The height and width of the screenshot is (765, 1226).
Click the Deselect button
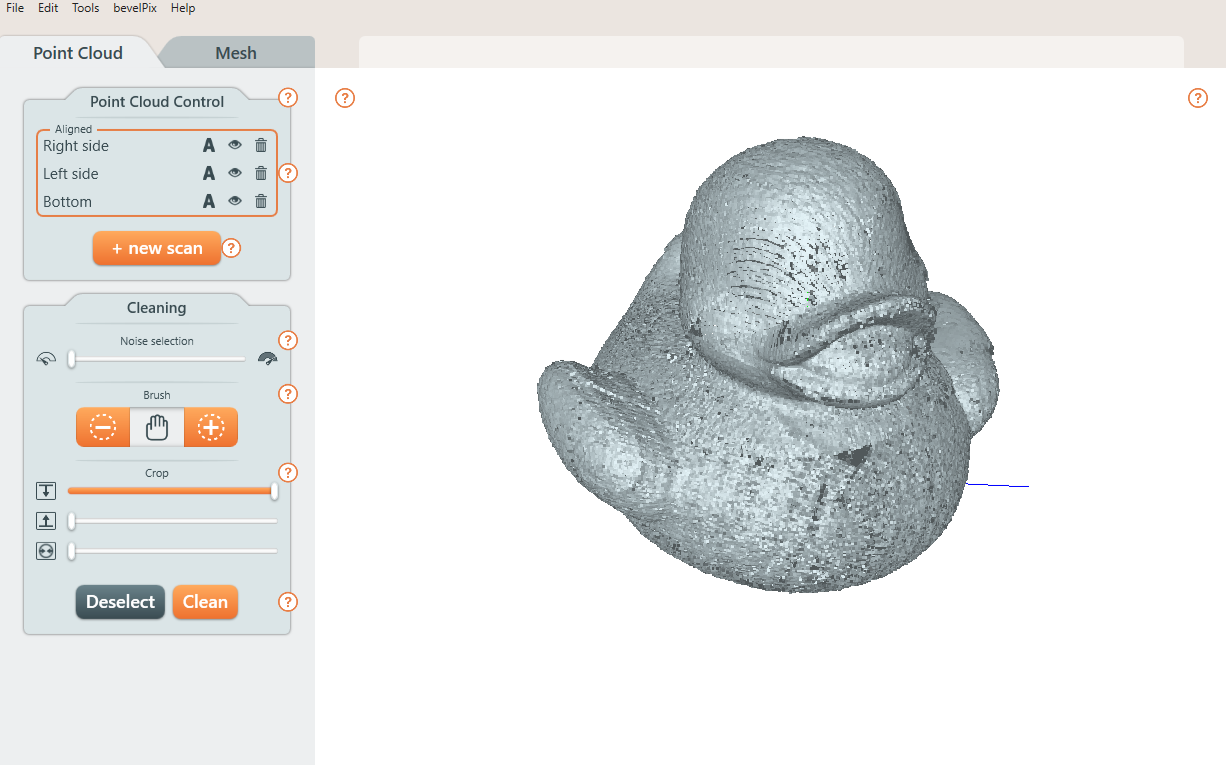(120, 602)
